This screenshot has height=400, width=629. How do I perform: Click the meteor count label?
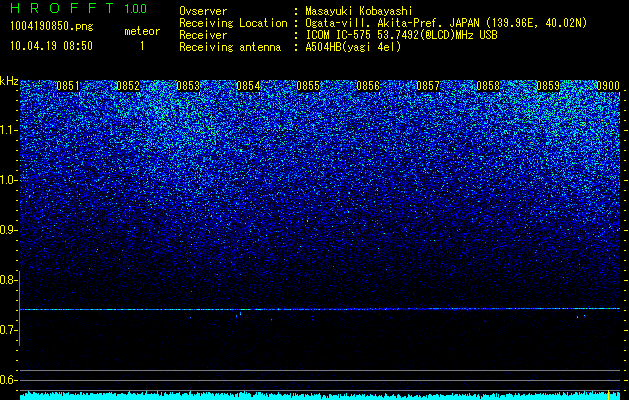[142, 31]
